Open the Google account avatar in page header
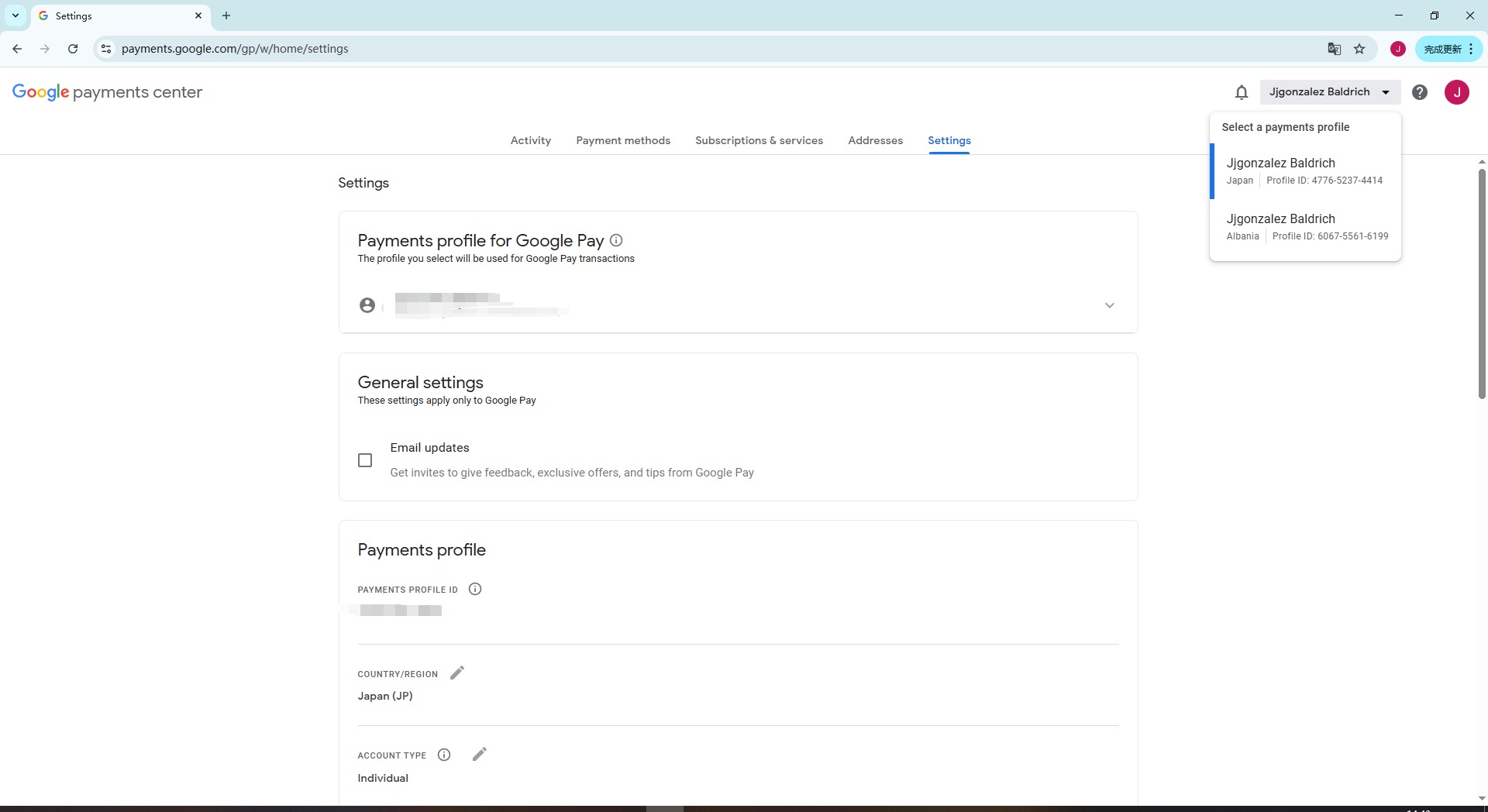 pyautogui.click(x=1457, y=92)
